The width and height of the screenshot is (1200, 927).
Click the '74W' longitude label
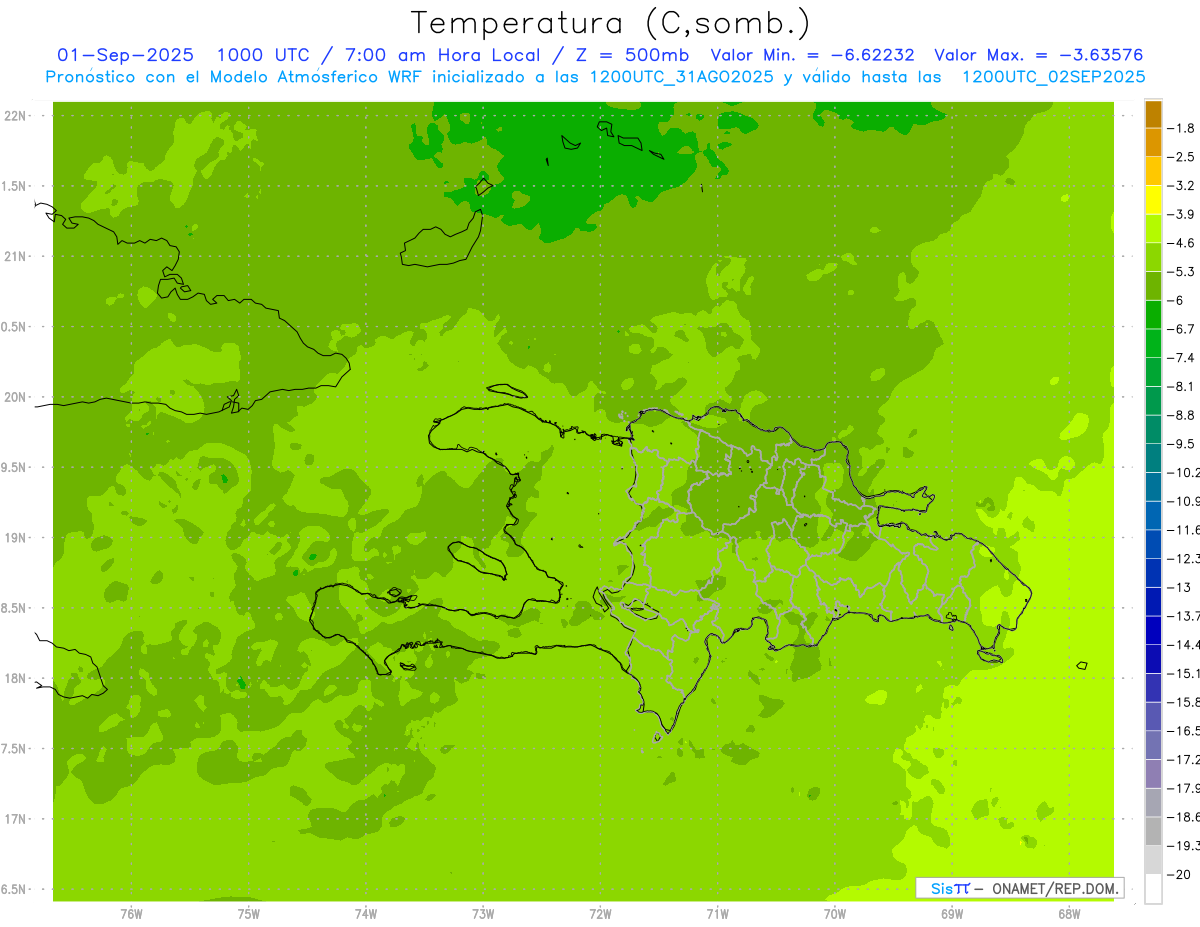coord(366,914)
